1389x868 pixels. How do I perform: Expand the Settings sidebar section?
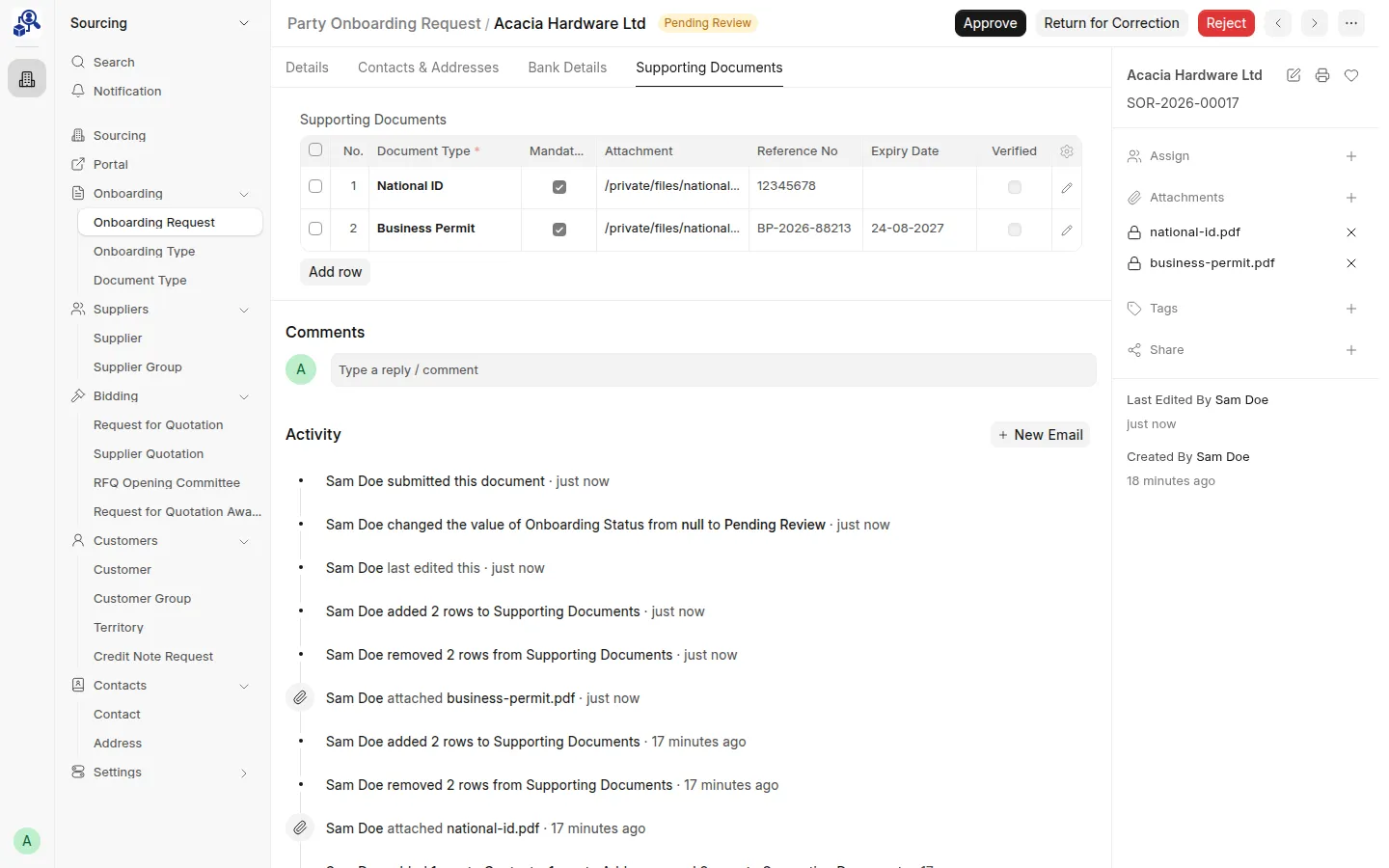point(244,773)
